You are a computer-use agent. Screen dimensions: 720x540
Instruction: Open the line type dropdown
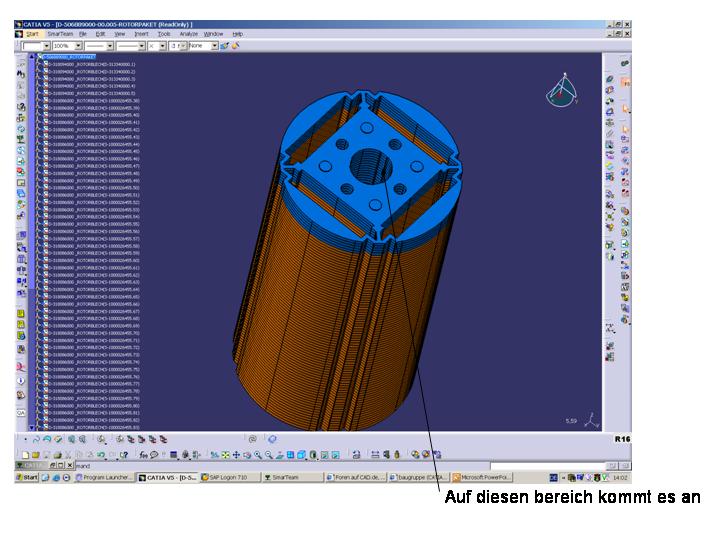[141, 46]
